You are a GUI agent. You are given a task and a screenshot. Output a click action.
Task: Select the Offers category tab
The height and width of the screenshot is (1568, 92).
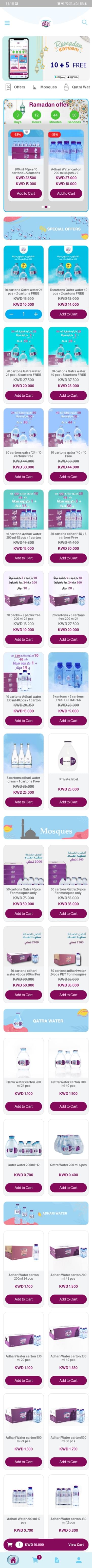click(x=15, y=87)
